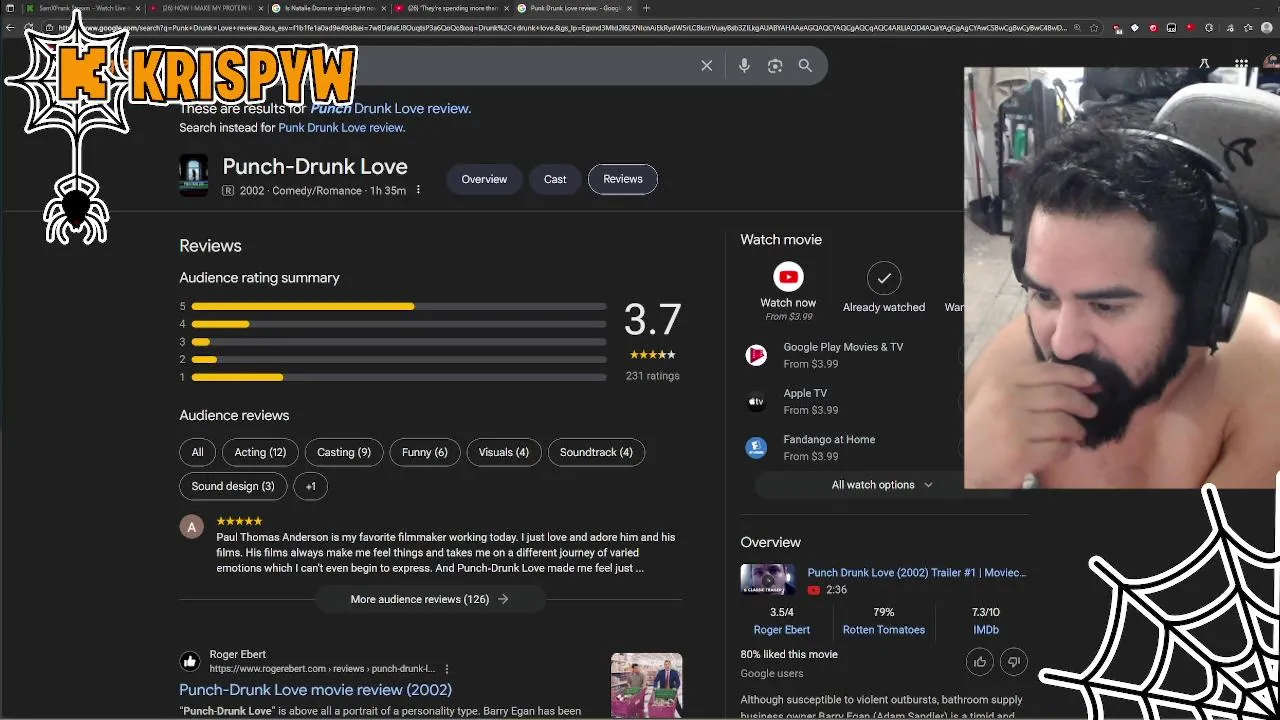This screenshot has width=1280, height=720.
Task: Select the All reviews filter chip
Action: coord(197,452)
